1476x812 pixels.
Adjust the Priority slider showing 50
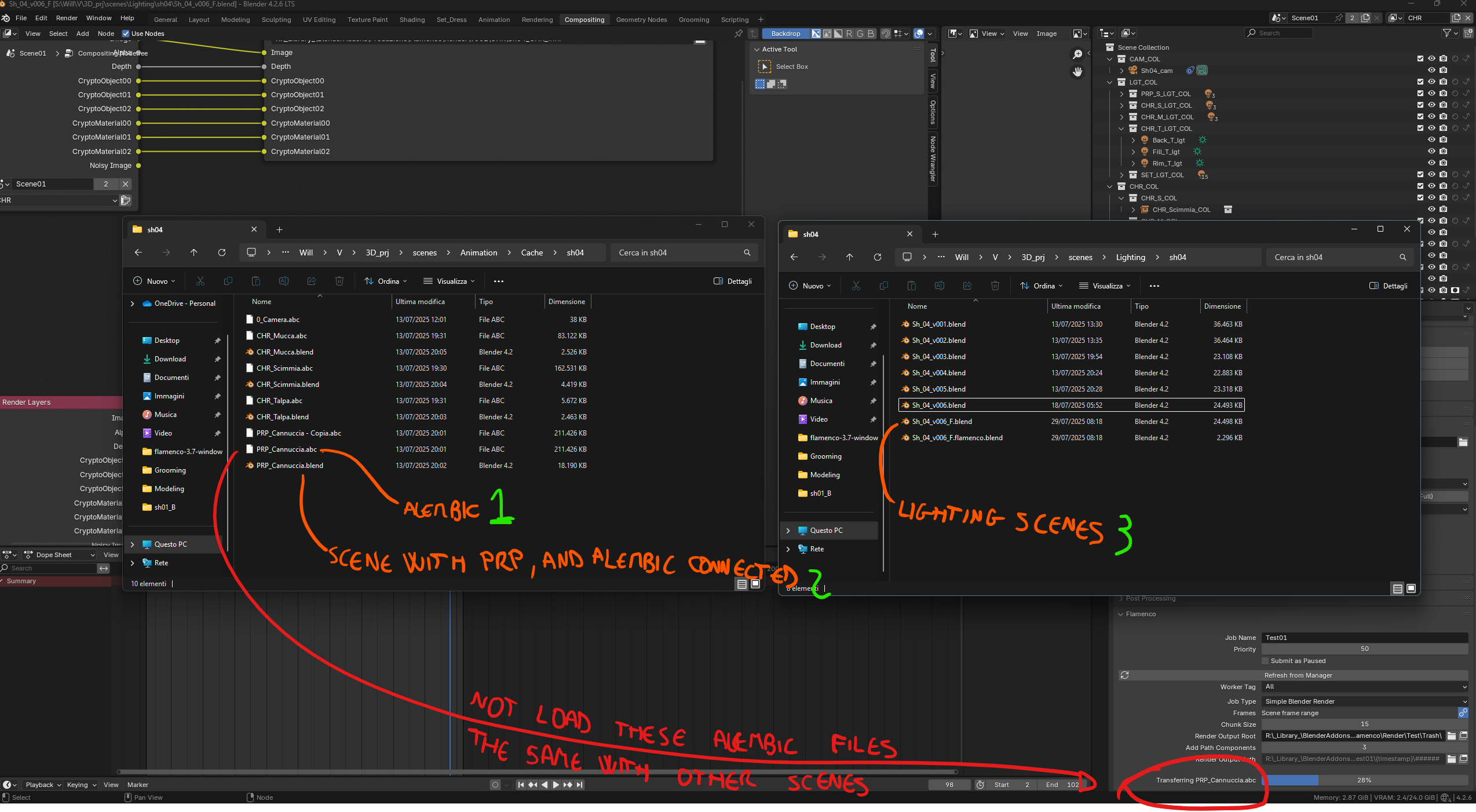tap(1365, 649)
